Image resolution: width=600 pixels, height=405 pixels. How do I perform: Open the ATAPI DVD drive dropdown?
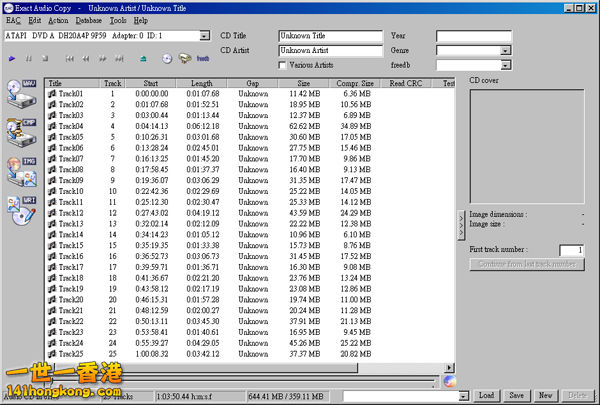[204, 35]
